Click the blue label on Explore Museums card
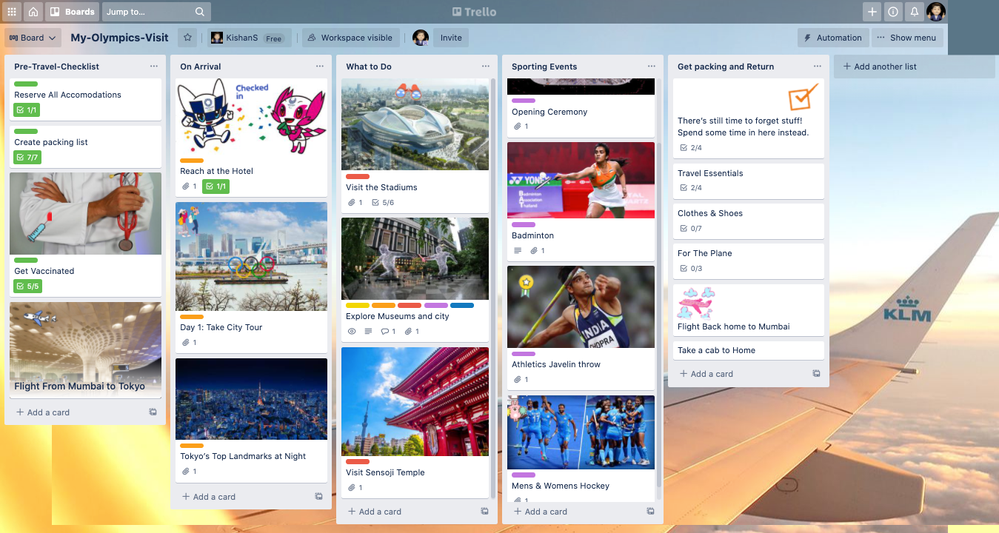Image resolution: width=999 pixels, height=533 pixels. (462, 305)
